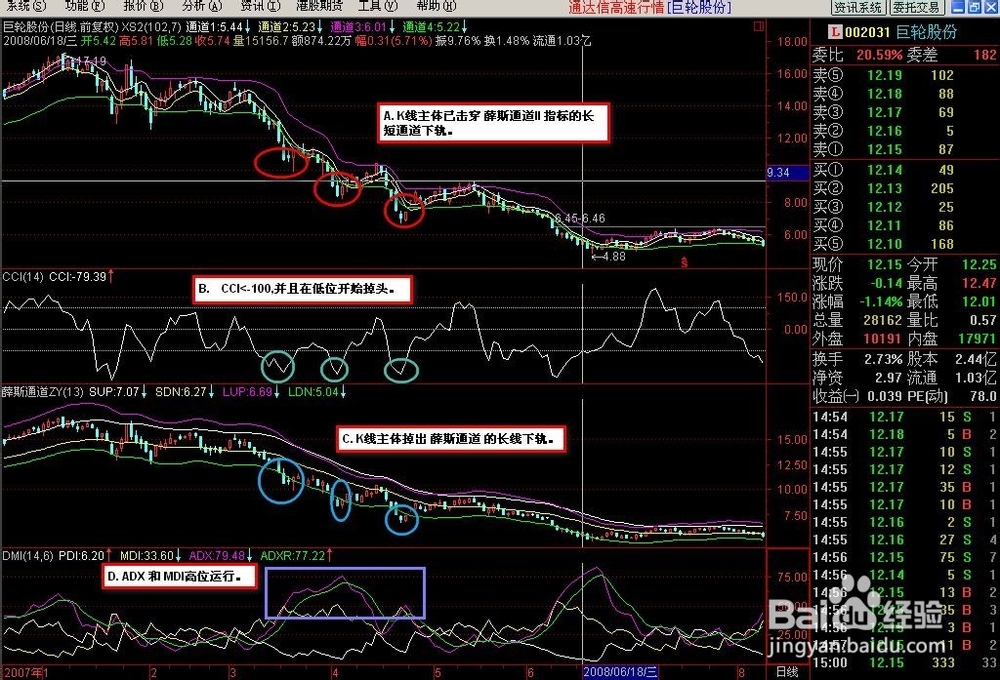Click the 外盘 10191 value

[883, 339]
